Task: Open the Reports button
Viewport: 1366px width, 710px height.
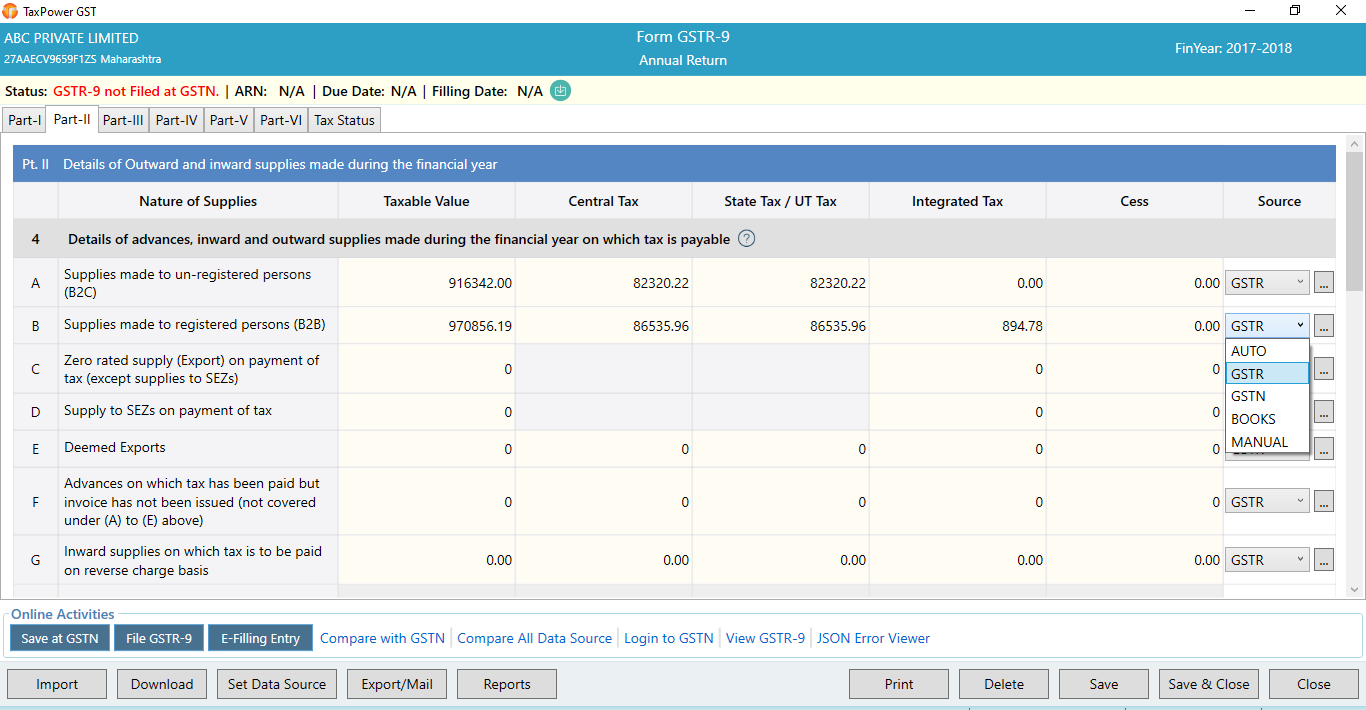Action: pos(507,684)
